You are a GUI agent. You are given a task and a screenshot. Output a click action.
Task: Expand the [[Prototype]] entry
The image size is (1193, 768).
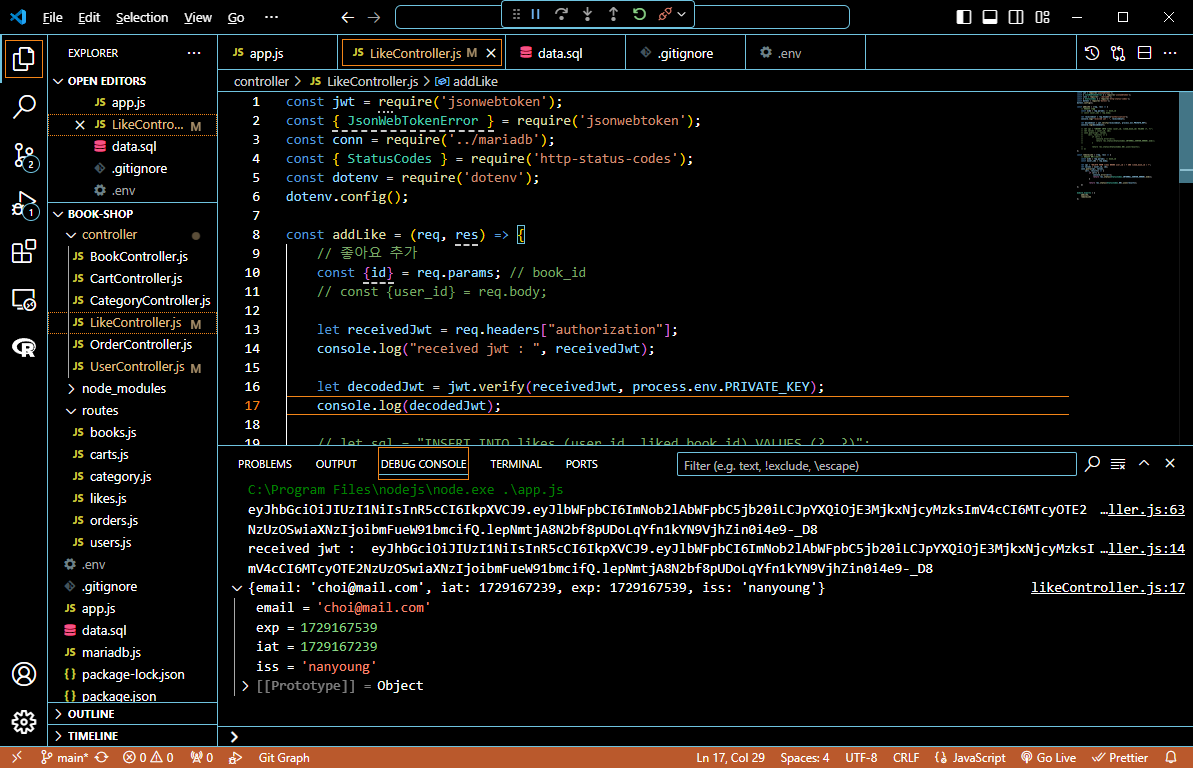tap(245, 686)
